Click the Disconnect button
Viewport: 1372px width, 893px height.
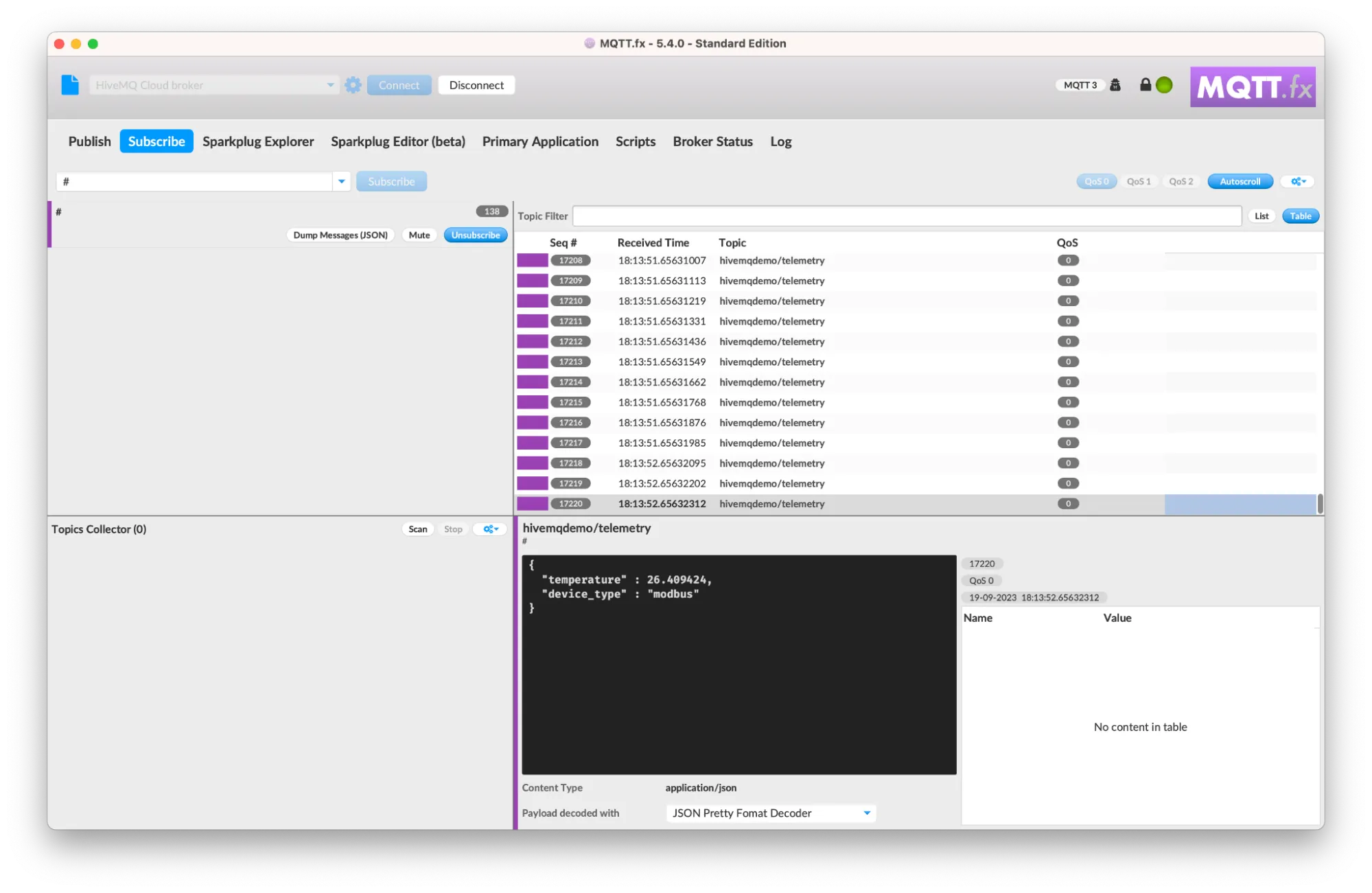click(476, 85)
